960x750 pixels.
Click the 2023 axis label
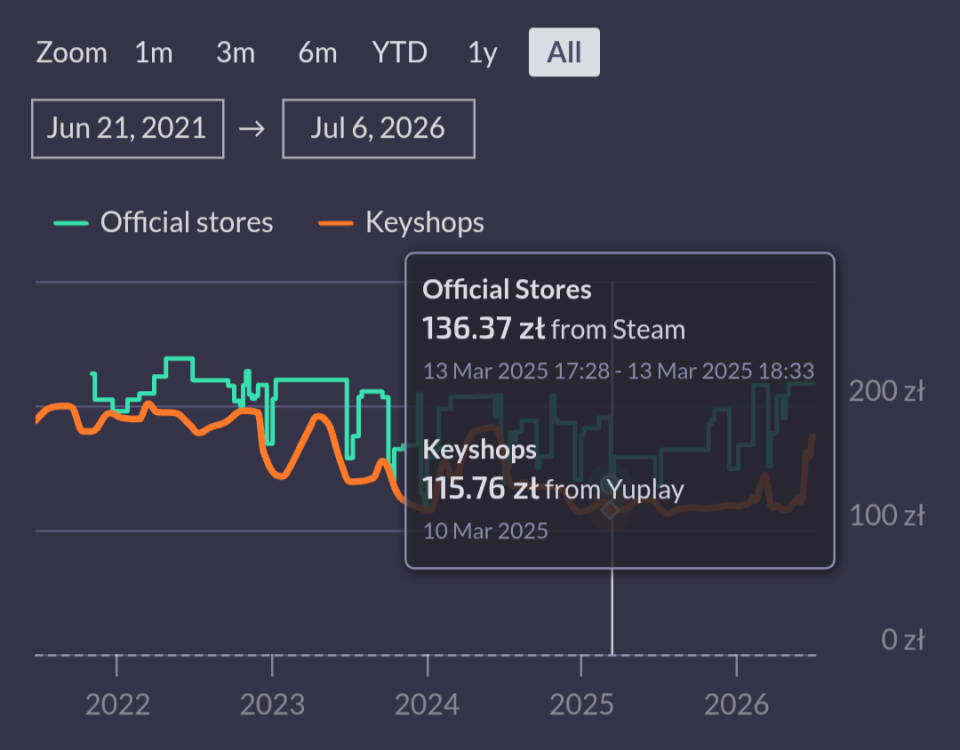[x=272, y=705]
